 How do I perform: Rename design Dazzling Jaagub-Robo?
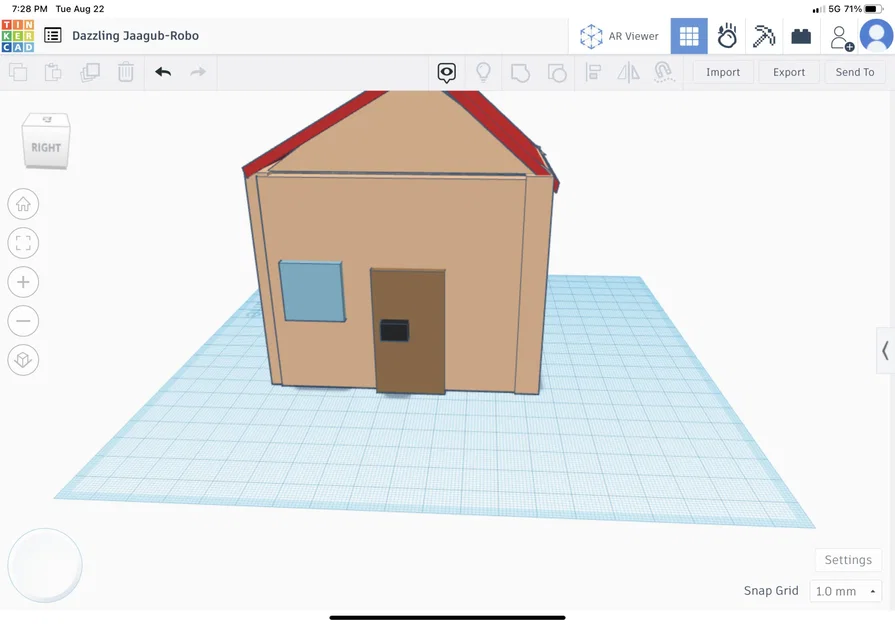click(135, 35)
